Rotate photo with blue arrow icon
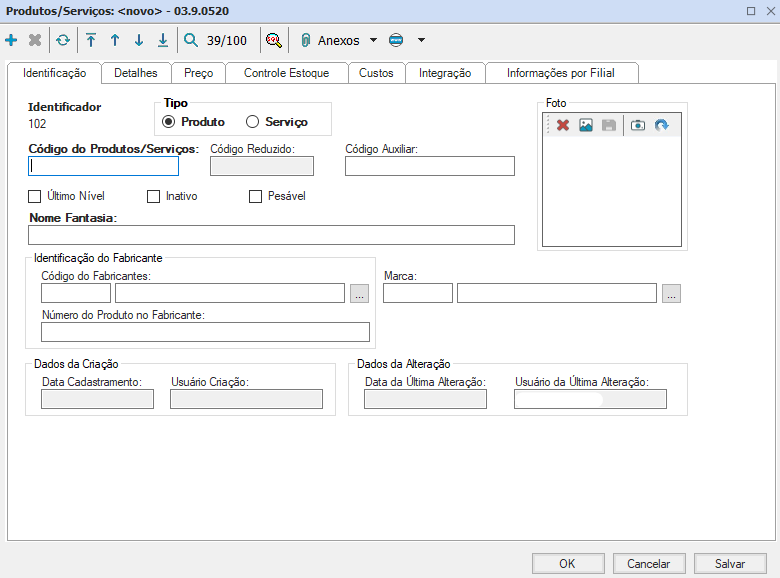 click(661, 125)
